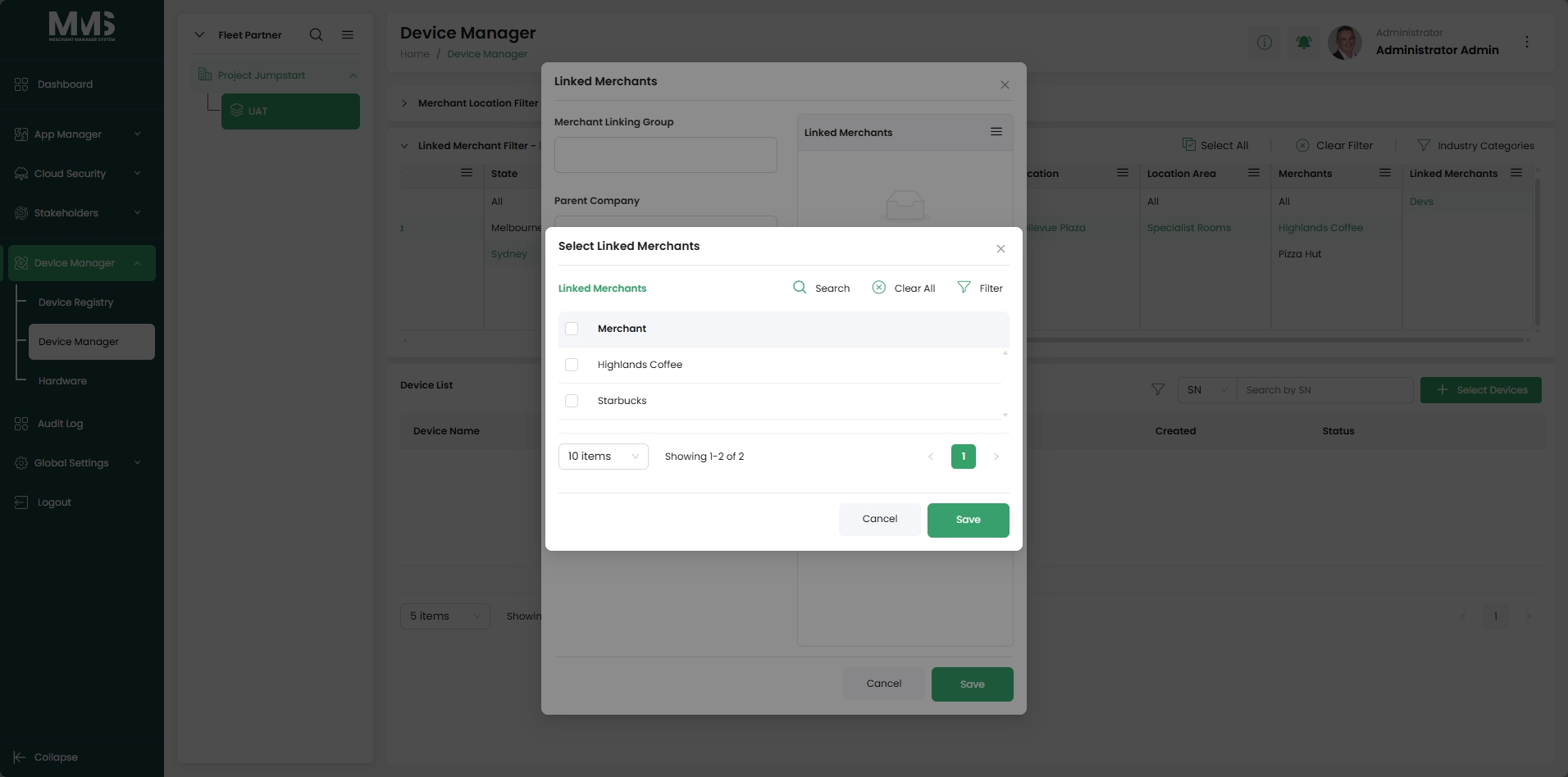
Task: Click Cancel in Select Linked Merchants dialog
Action: [880, 520]
